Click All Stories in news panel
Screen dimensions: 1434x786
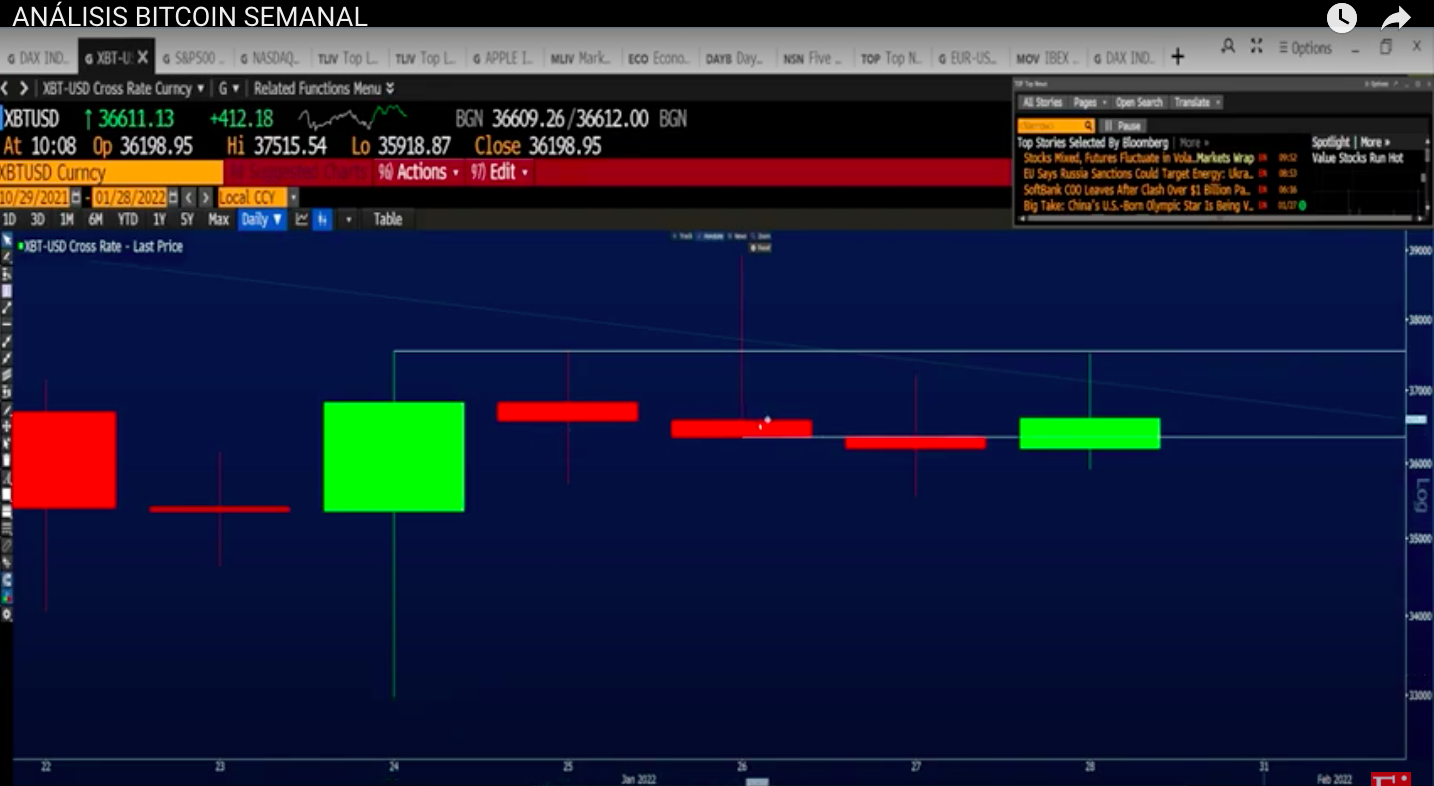pos(1042,102)
